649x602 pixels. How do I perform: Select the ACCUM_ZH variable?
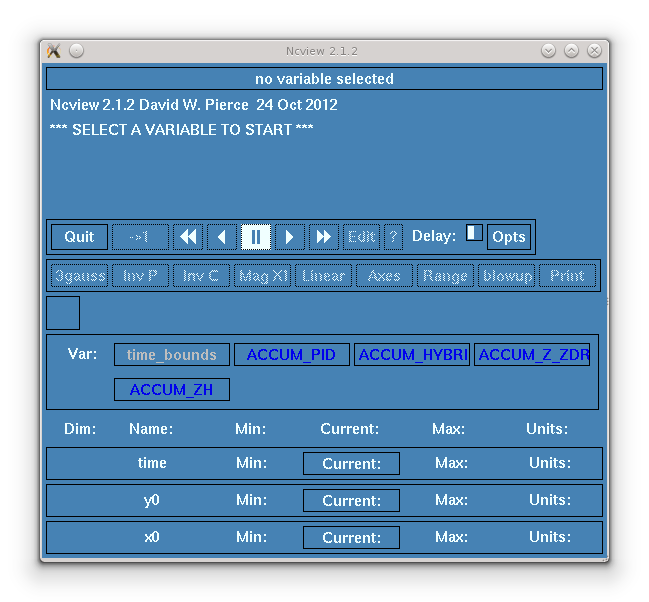[x=171, y=390]
